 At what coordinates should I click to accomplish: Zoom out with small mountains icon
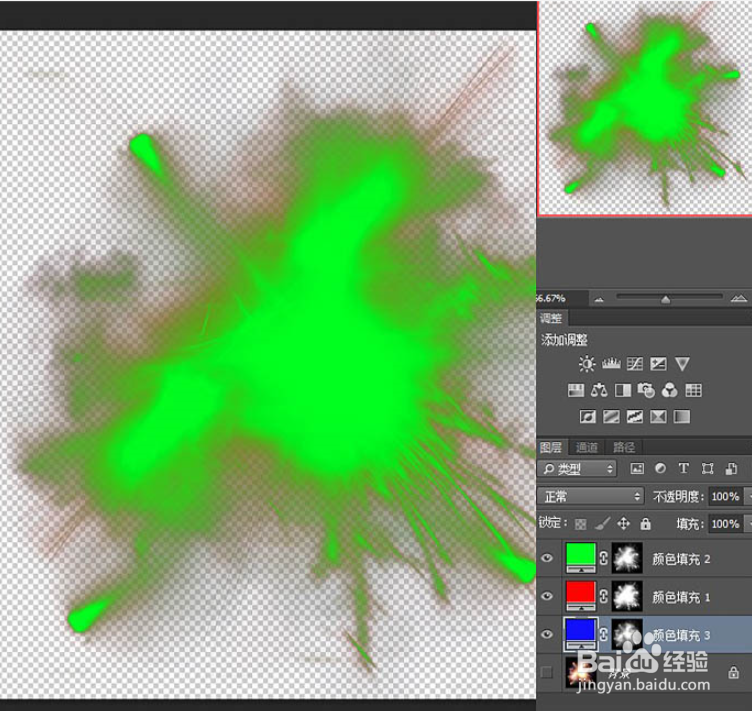point(599,300)
